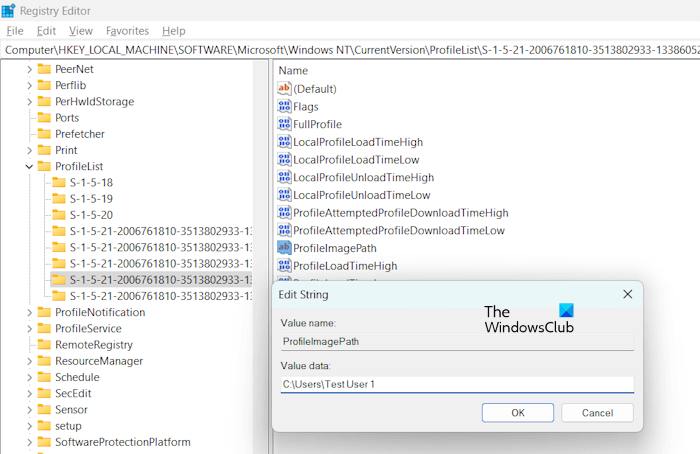Select the SecEdit tree item

click(x=73, y=394)
